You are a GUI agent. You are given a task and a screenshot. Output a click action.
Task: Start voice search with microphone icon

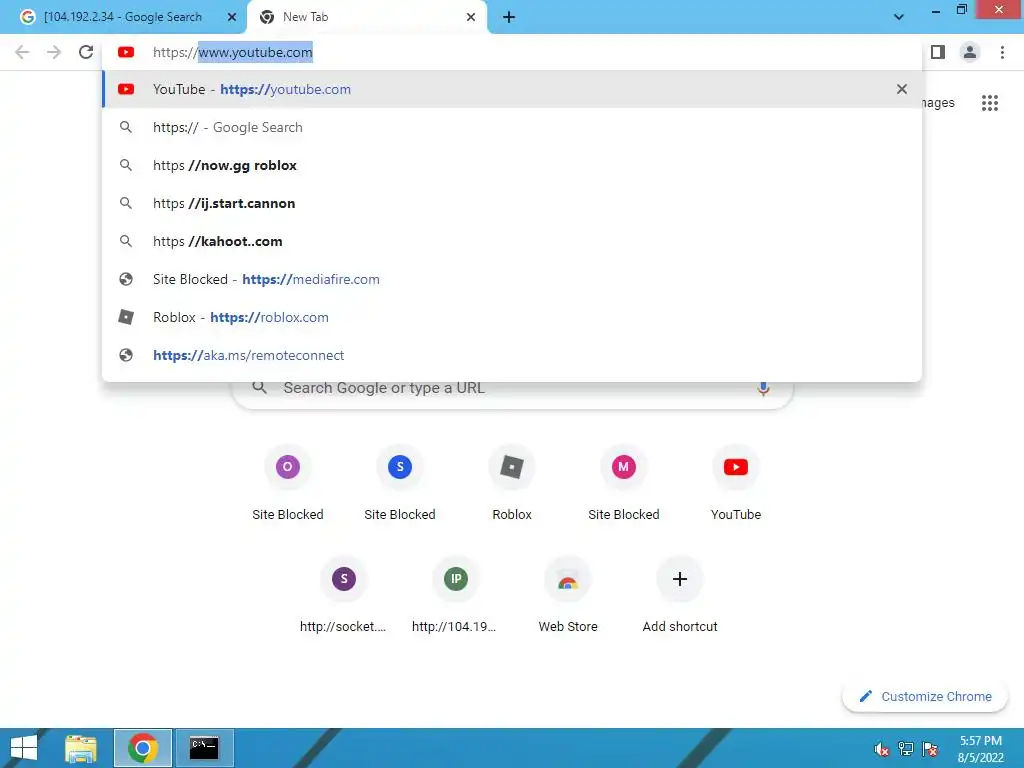tap(763, 388)
